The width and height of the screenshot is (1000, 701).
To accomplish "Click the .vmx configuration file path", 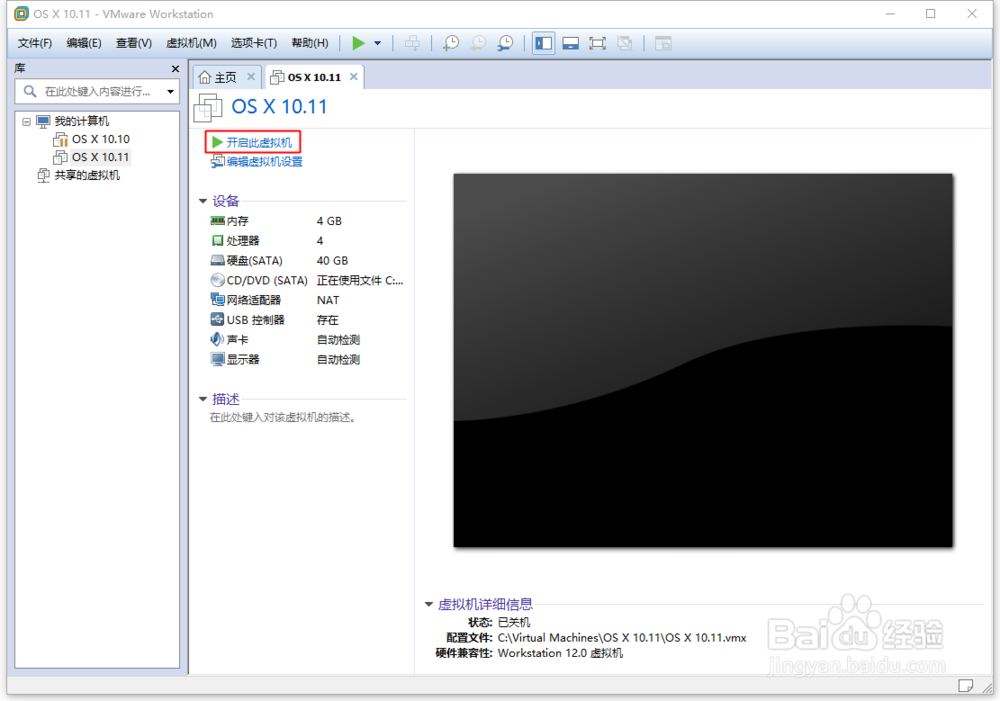I will [x=622, y=637].
